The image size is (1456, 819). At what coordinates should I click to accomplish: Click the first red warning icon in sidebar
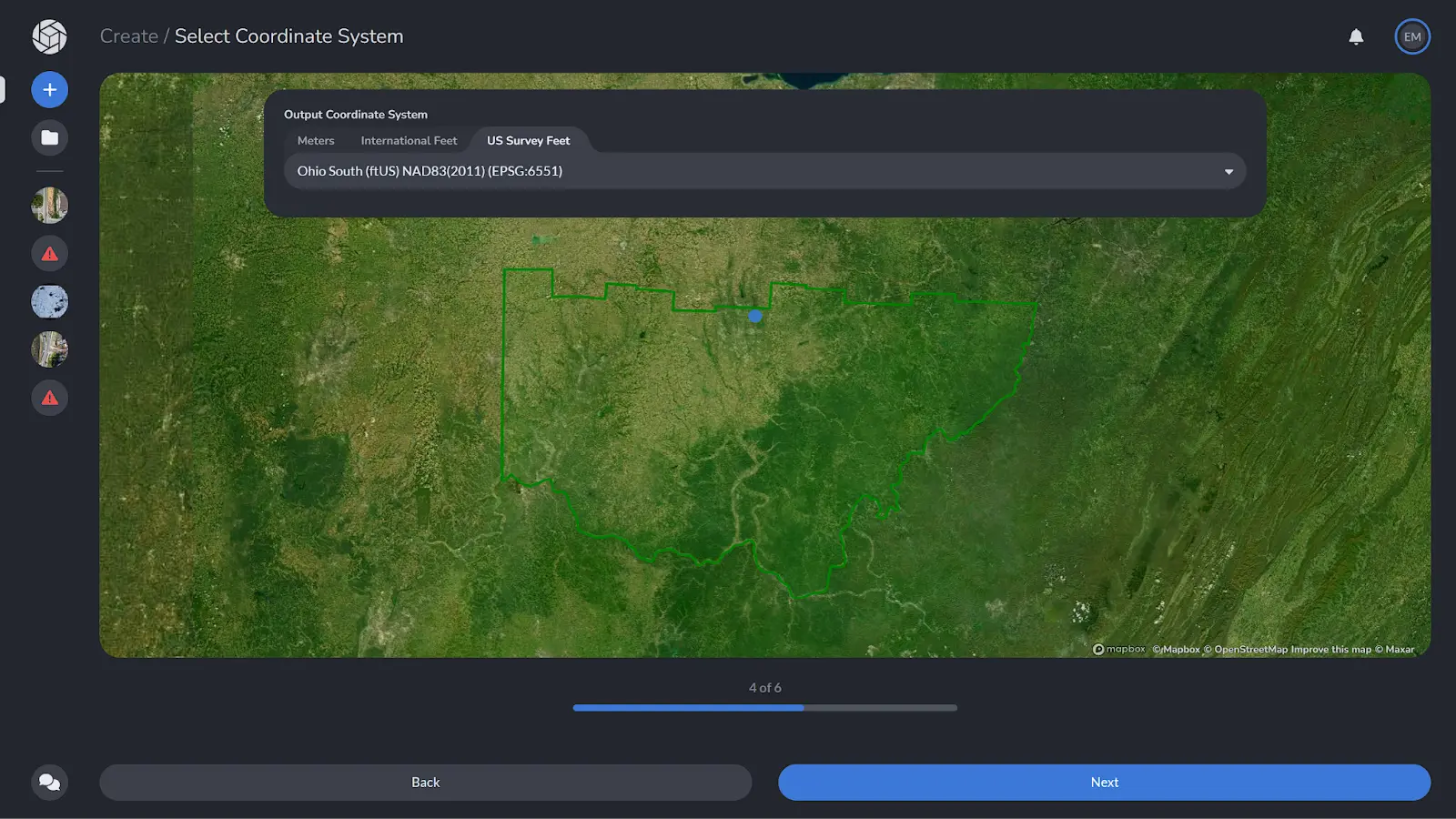pyautogui.click(x=50, y=253)
